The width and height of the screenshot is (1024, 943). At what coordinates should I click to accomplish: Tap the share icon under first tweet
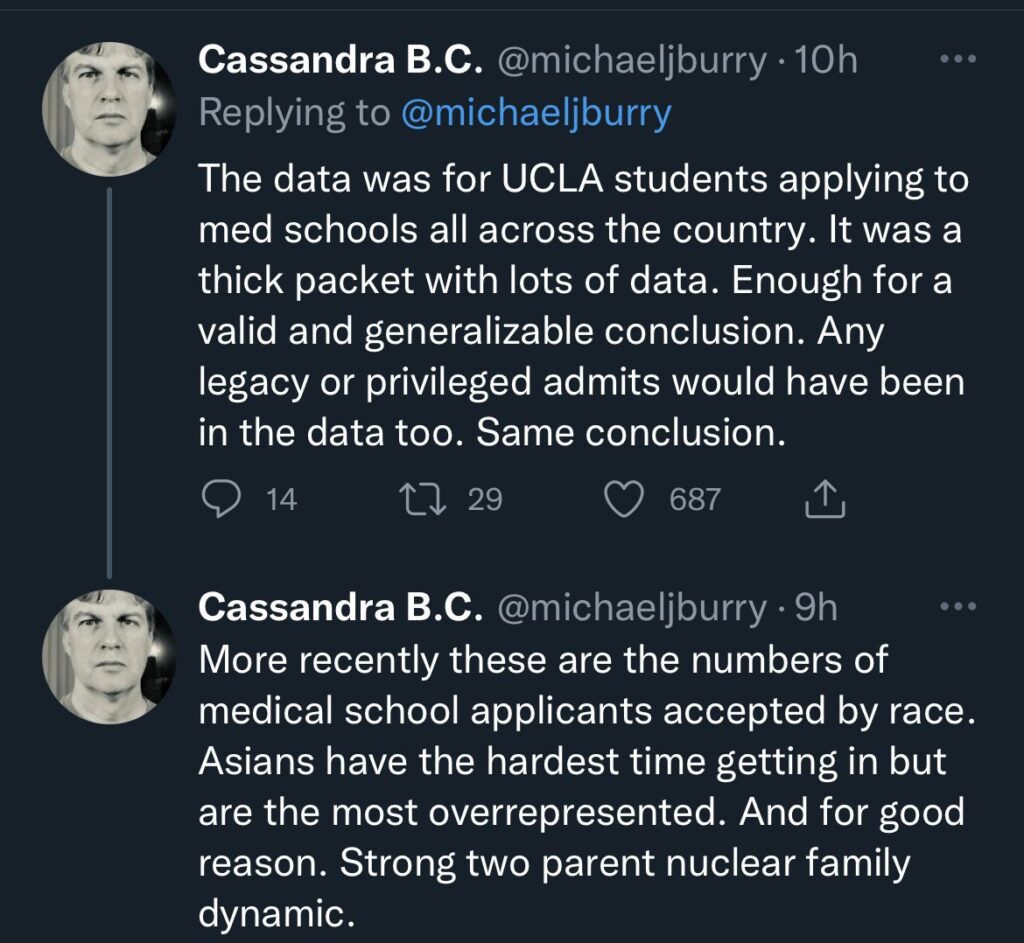point(825,498)
